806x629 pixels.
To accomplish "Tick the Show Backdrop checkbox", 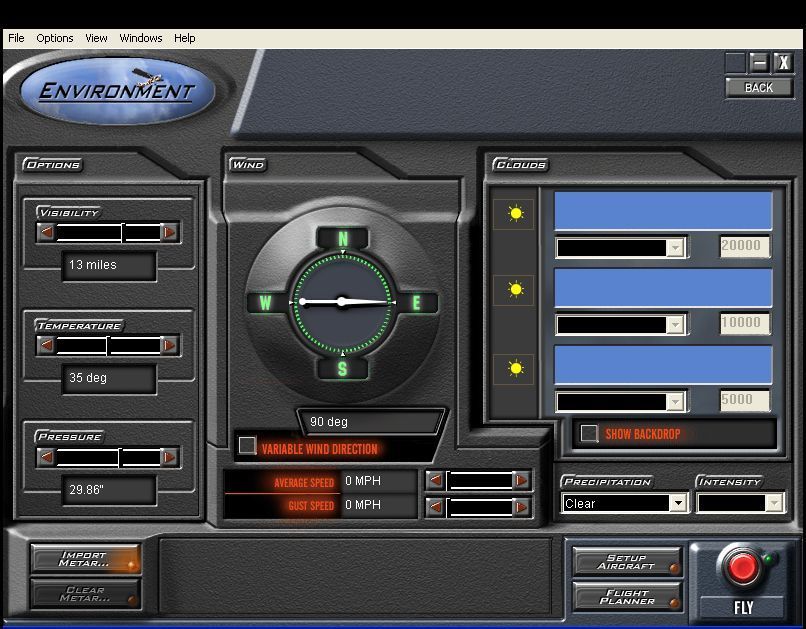I will pyautogui.click(x=589, y=433).
